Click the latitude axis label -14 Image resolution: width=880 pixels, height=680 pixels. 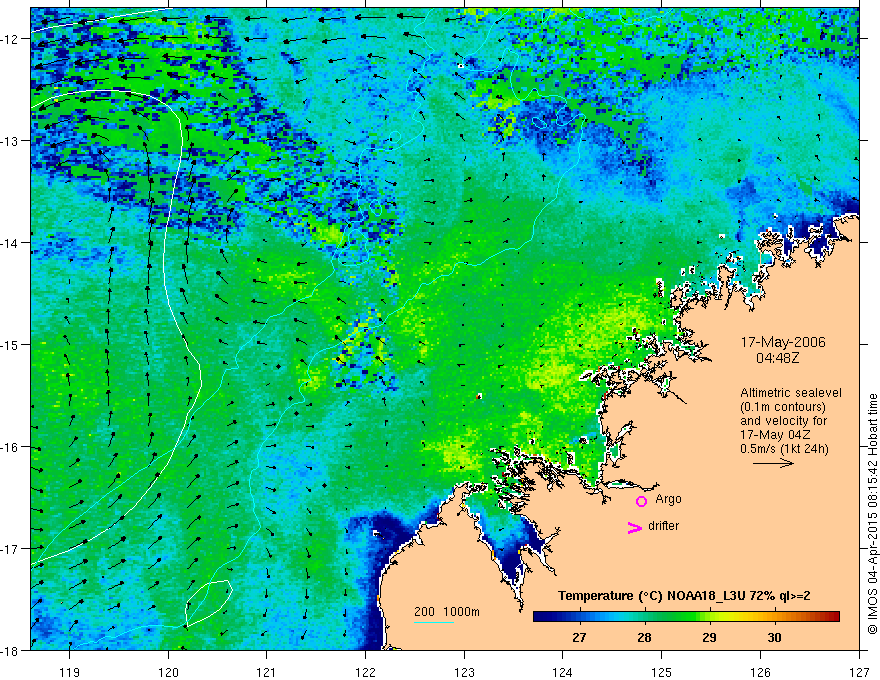[x=11, y=243]
